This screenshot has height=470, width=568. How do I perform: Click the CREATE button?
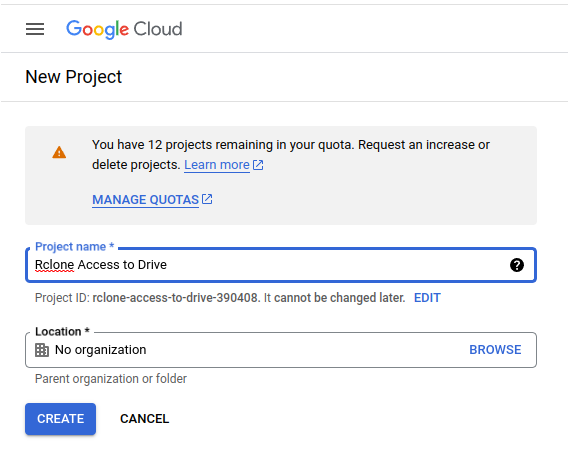pos(60,419)
